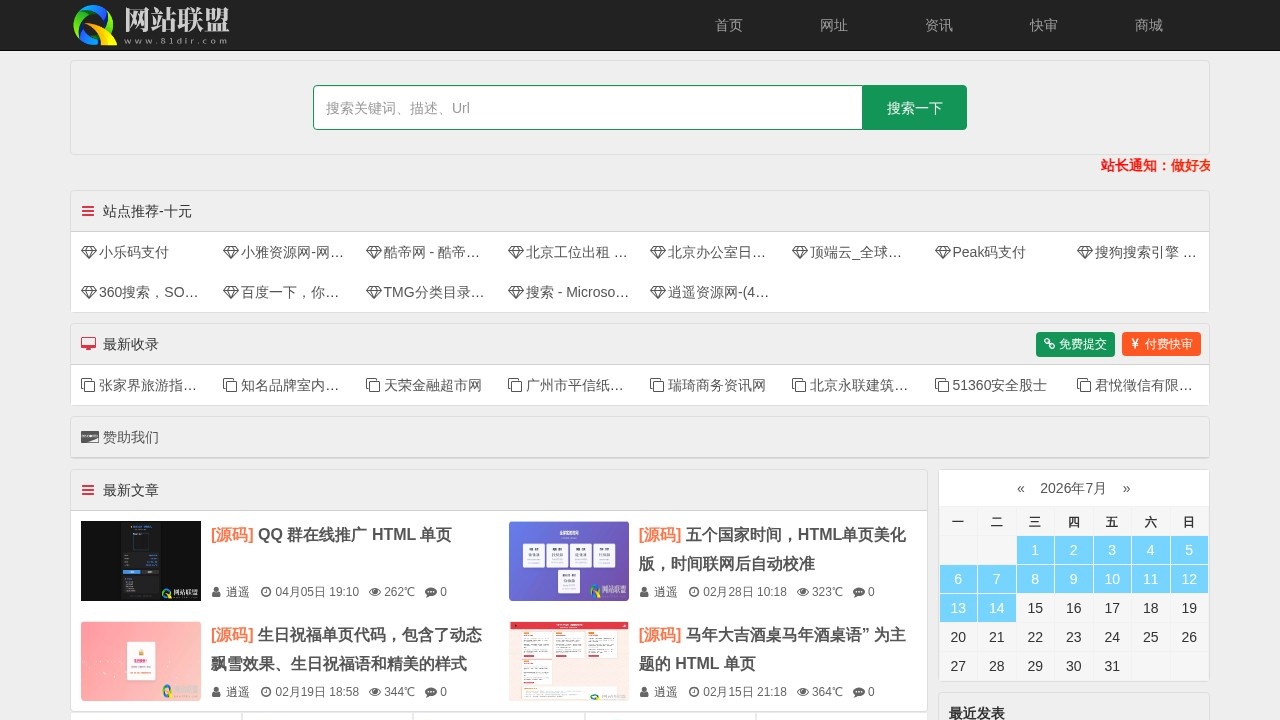Open the 网址 nav item
Viewport: 1280px width, 720px height.
point(834,25)
